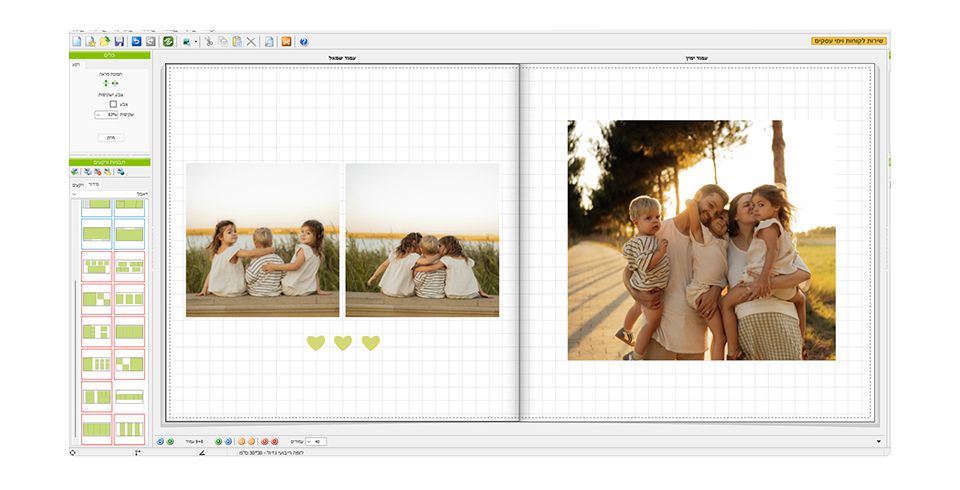Click the clipboard paste icon
Image resolution: width=960 pixels, height=490 pixels.
pyautogui.click(x=237, y=42)
